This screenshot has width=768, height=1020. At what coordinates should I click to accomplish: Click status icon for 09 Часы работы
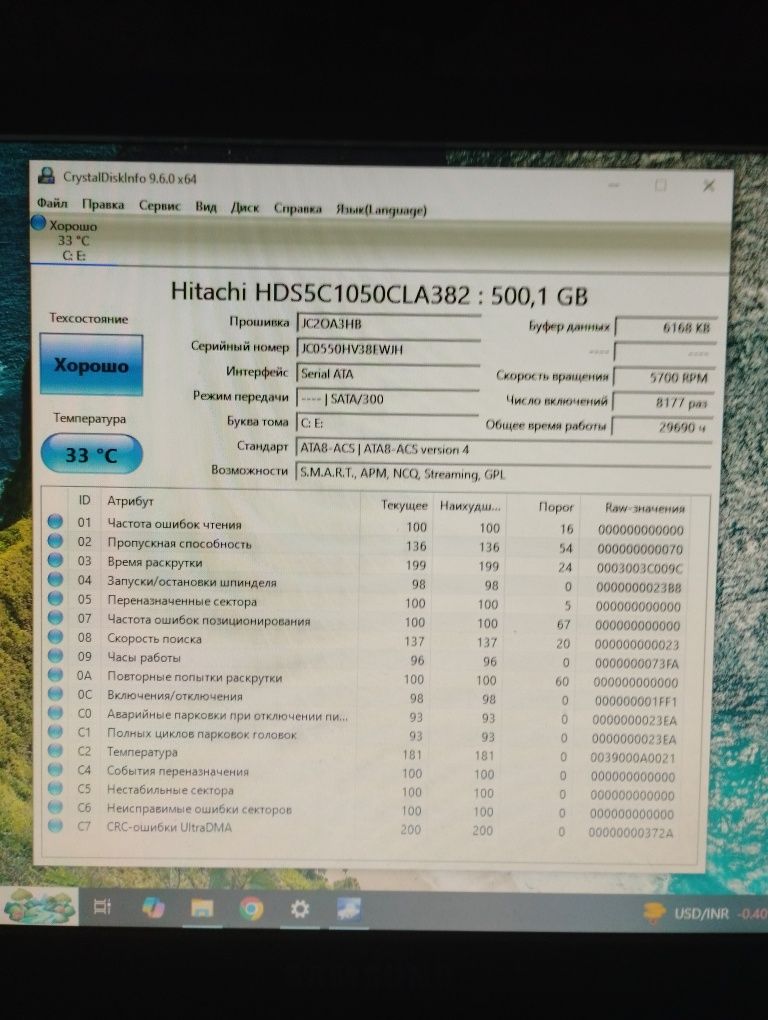55,655
